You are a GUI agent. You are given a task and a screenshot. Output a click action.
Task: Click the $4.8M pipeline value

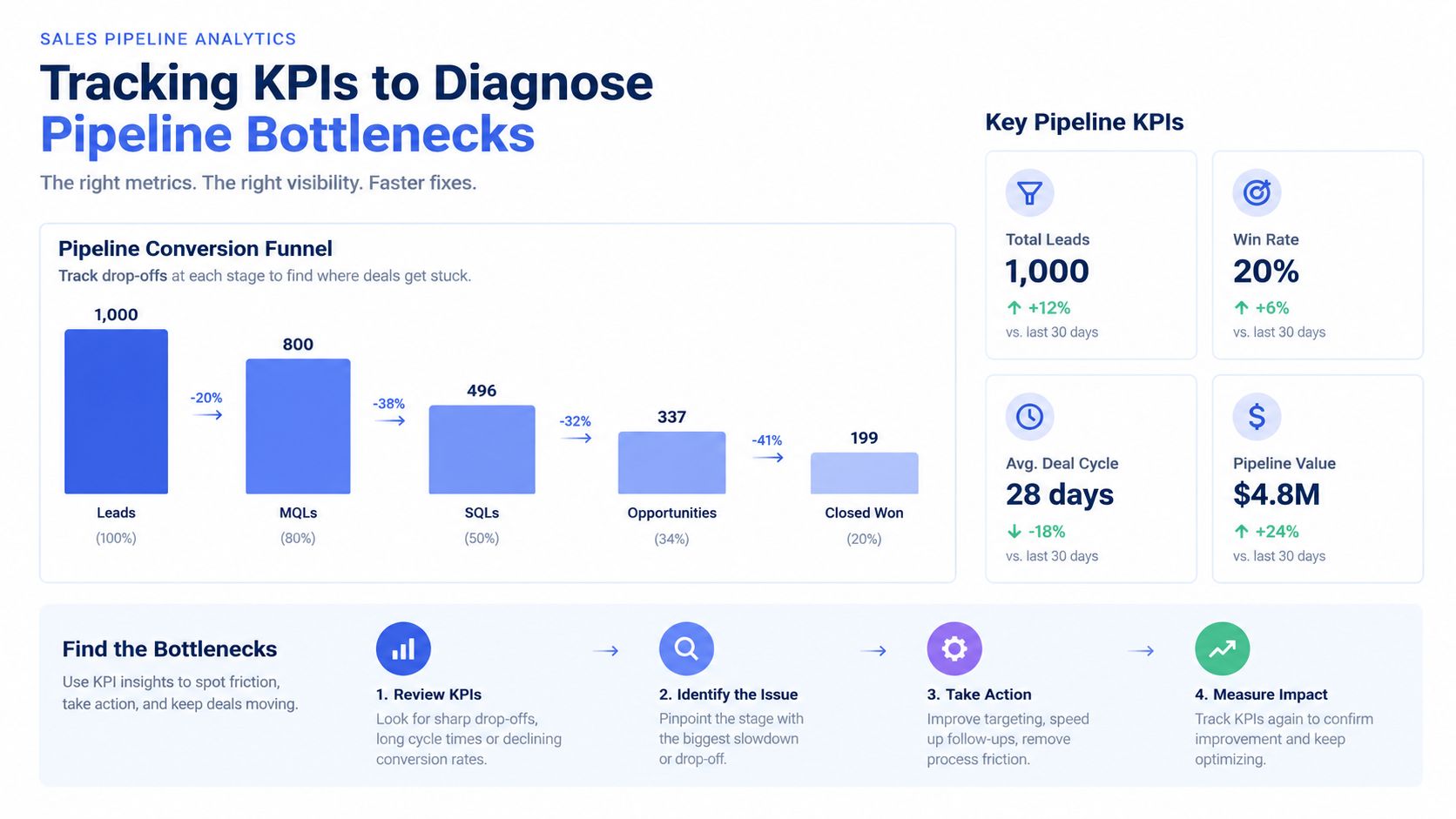(x=1277, y=494)
